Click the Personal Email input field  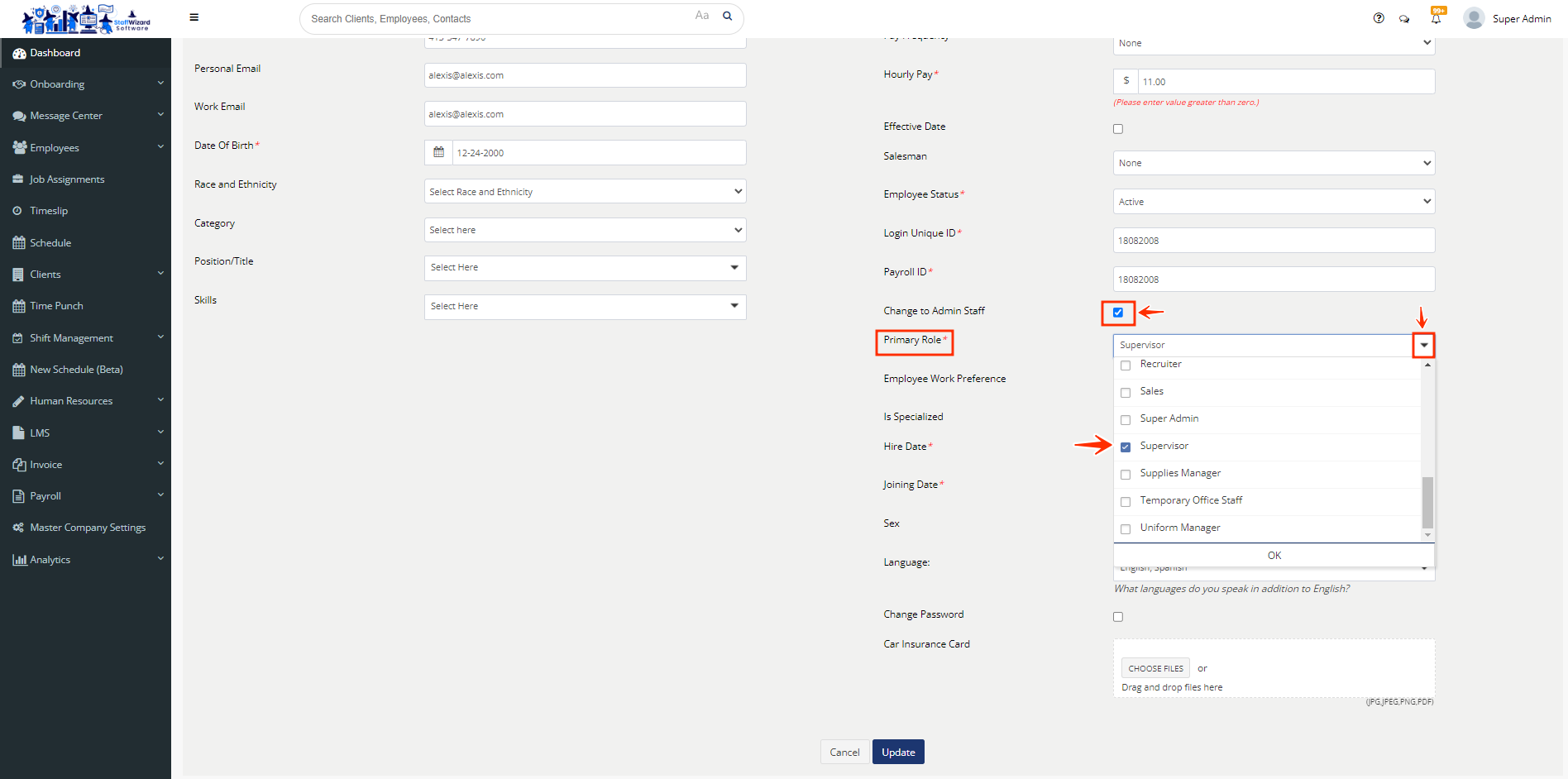[585, 75]
